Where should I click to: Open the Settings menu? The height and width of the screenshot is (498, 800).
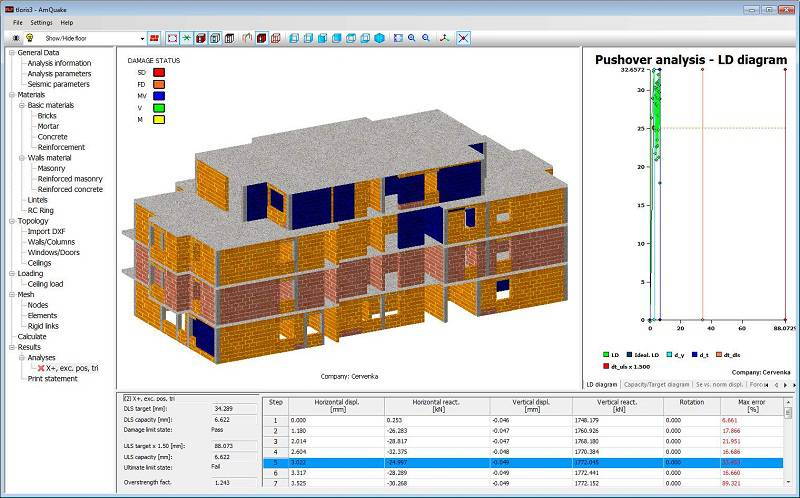pos(41,22)
